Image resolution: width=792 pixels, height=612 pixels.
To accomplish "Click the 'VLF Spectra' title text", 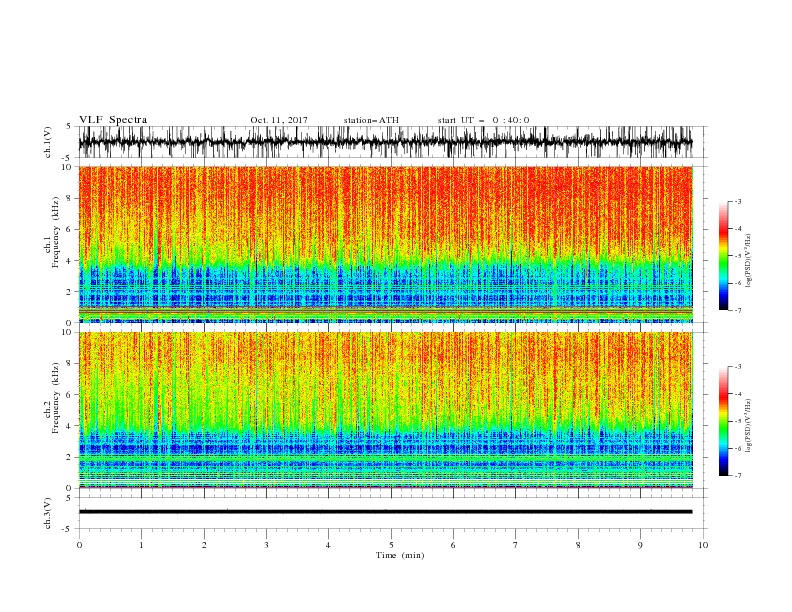I will (113, 120).
